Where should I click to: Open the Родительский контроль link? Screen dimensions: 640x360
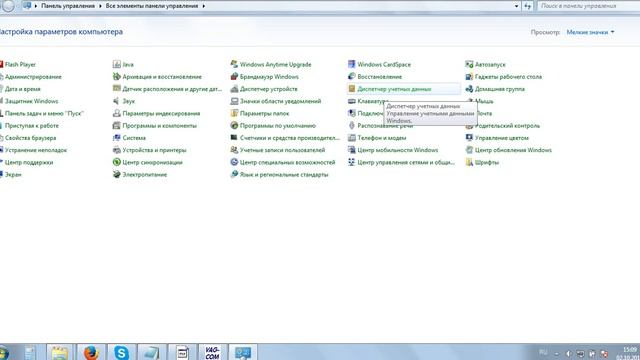(507, 126)
